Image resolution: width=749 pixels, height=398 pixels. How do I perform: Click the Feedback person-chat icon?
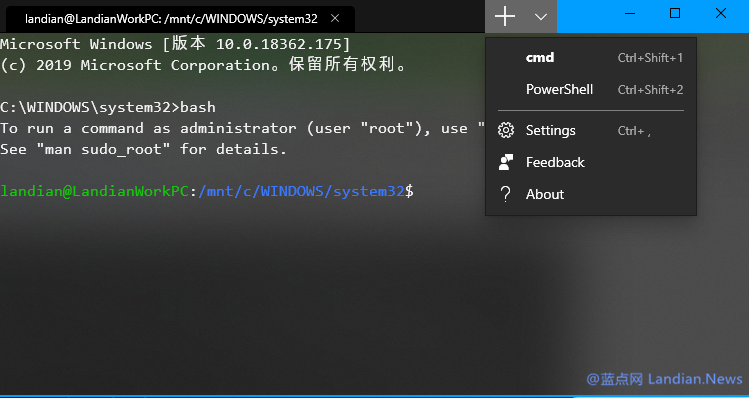tap(506, 162)
